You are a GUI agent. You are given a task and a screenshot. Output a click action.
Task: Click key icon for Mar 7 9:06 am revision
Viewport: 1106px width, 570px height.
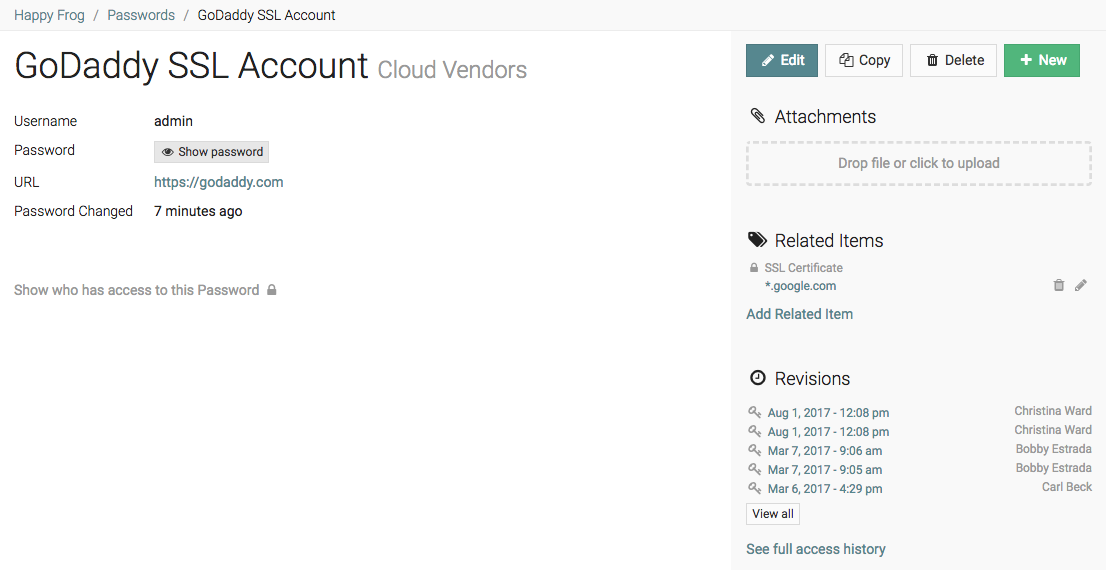[755, 450]
